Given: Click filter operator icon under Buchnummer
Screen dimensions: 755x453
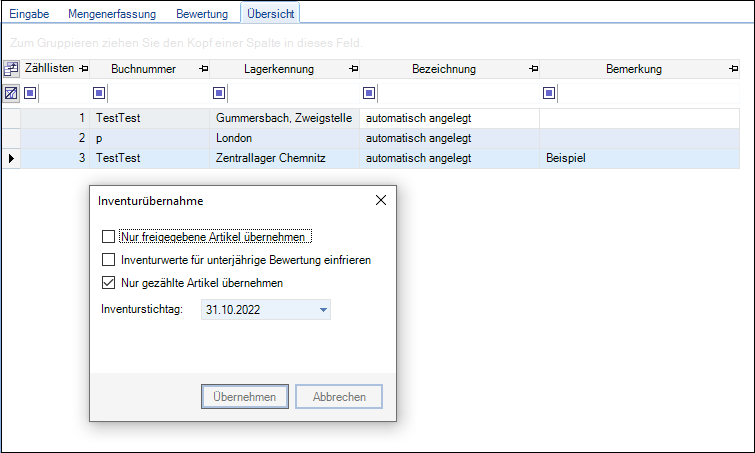Looking at the screenshot, I should [x=99, y=93].
